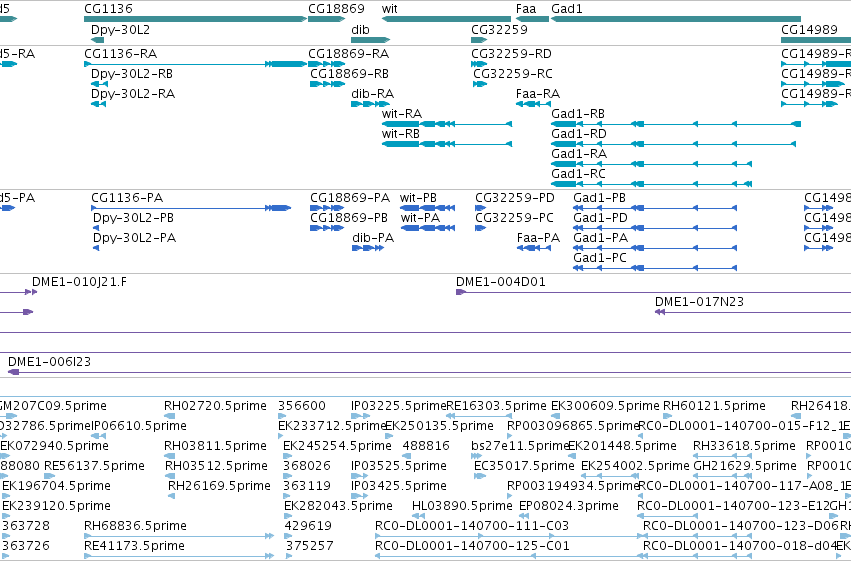The height and width of the screenshot is (561, 851).
Task: Click the dib gene label
Action: point(360,29)
